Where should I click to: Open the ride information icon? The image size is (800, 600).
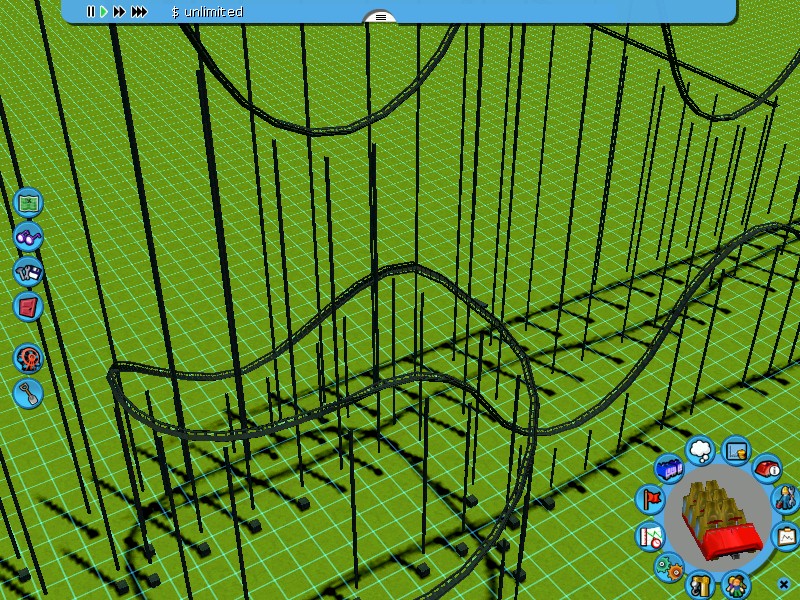[767, 468]
